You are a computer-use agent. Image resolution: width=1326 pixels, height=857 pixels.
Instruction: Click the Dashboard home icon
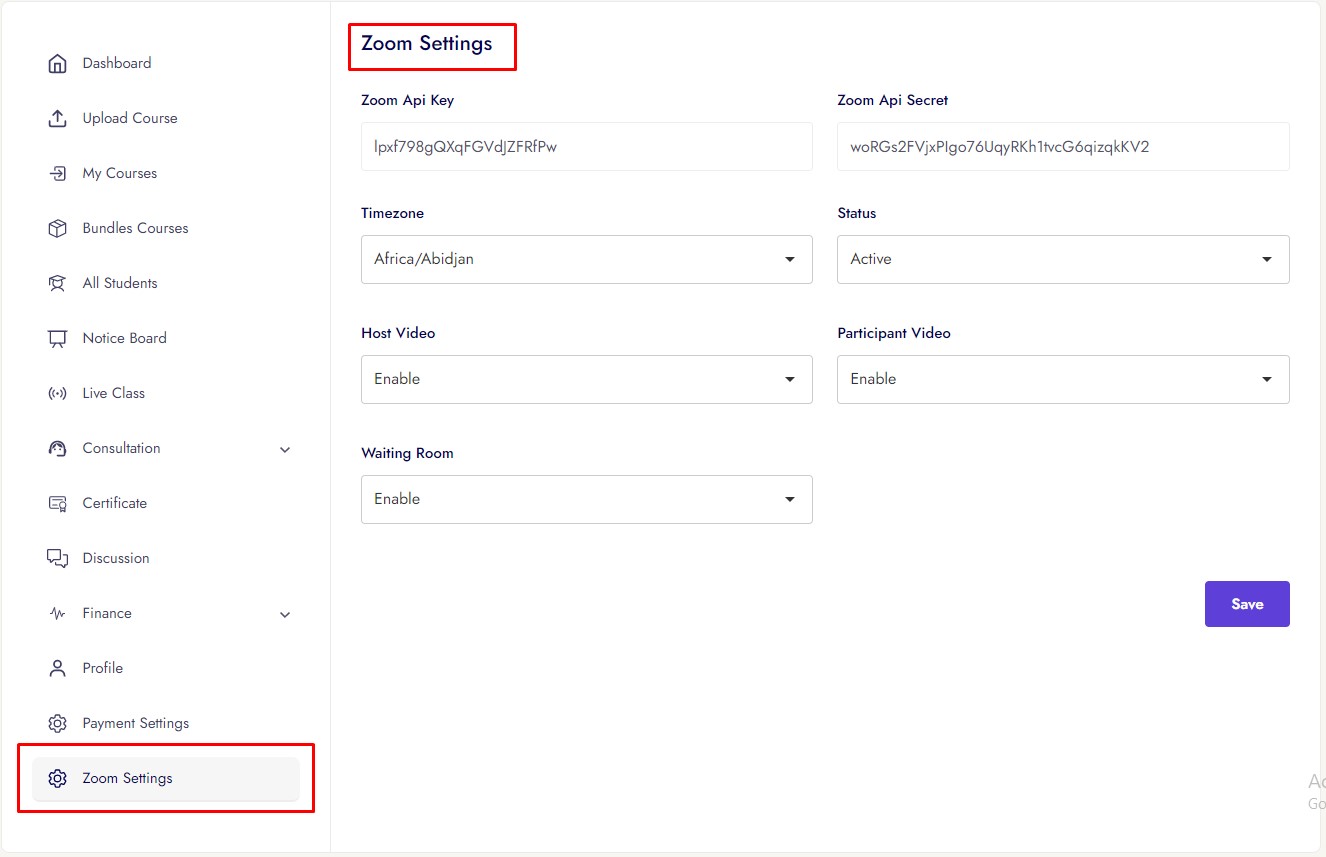(57, 64)
